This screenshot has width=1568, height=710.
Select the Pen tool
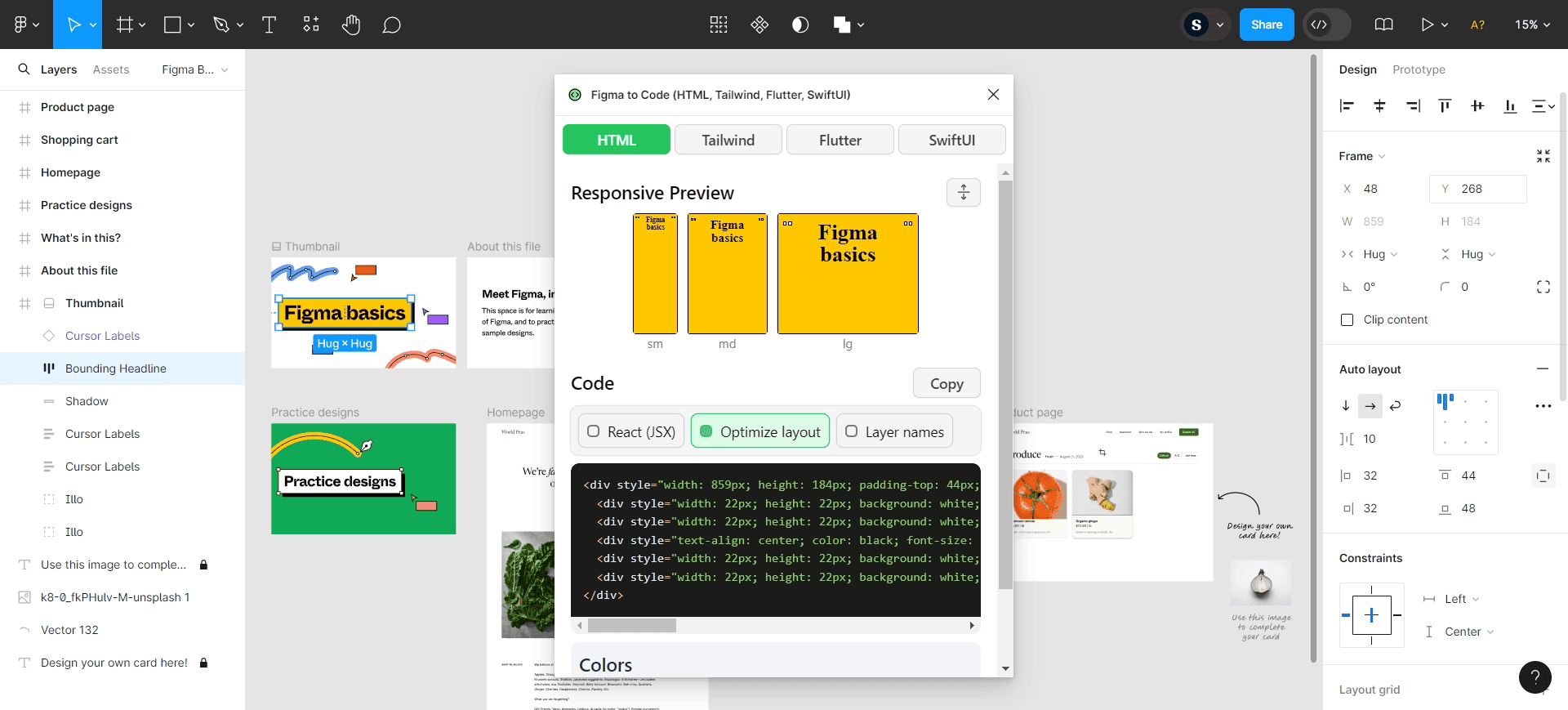pos(220,25)
